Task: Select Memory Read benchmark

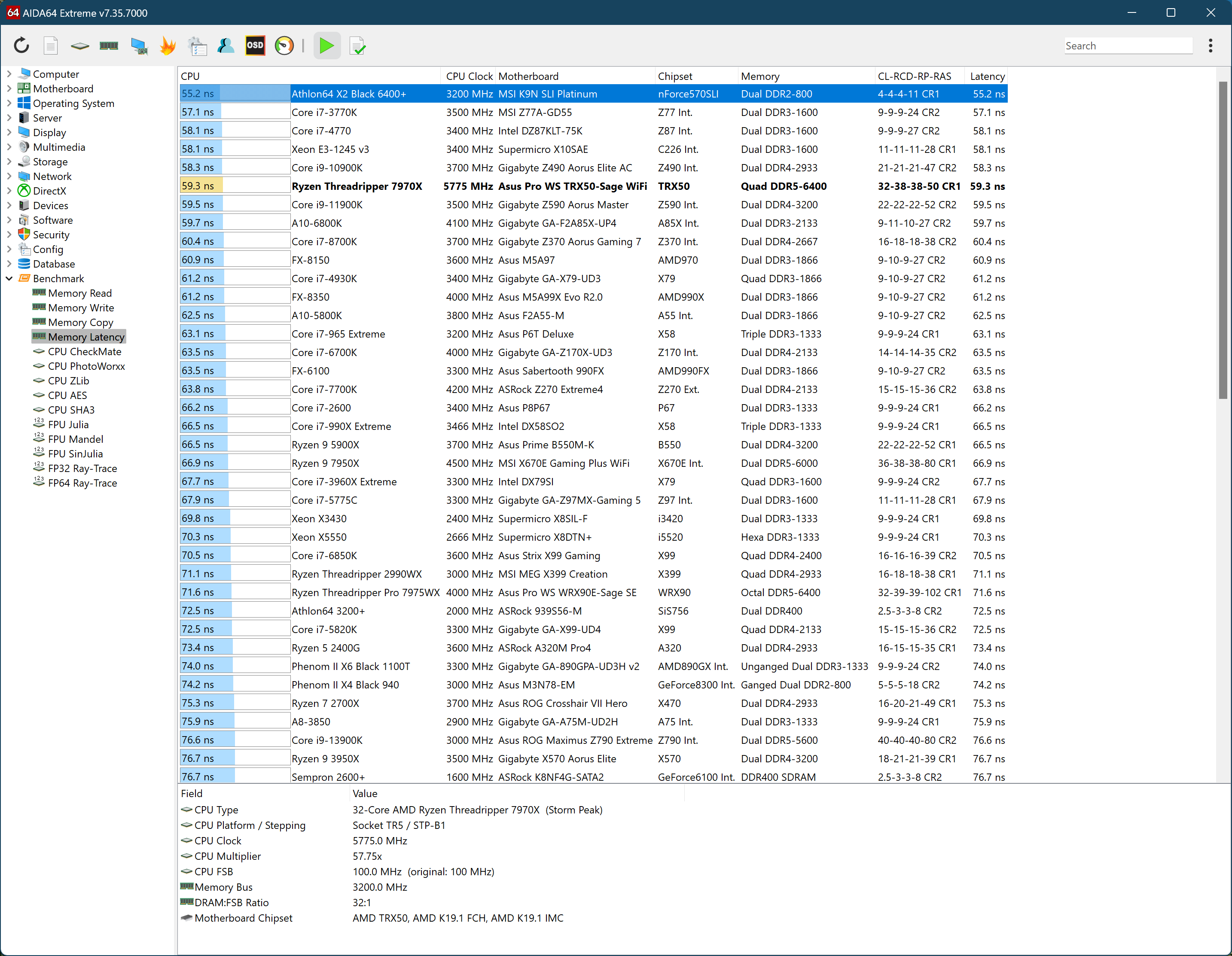Action: tap(79, 293)
